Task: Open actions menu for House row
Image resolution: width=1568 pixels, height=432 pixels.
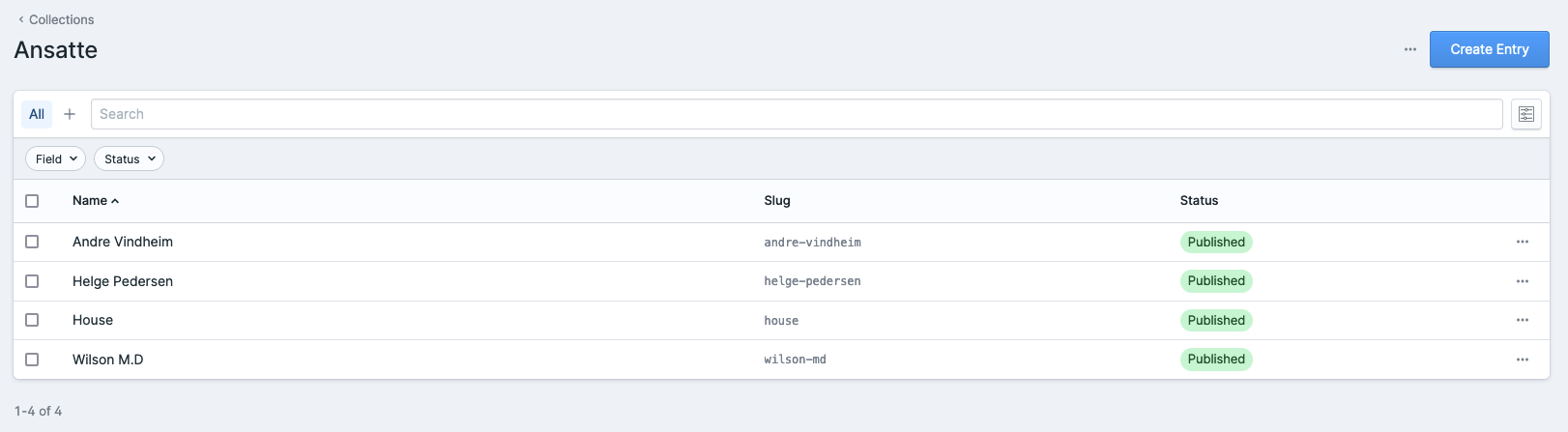Action: coord(1522,320)
